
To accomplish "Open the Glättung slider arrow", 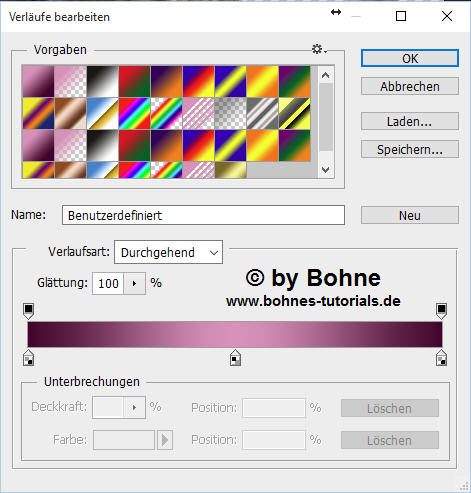I will [x=134, y=283].
